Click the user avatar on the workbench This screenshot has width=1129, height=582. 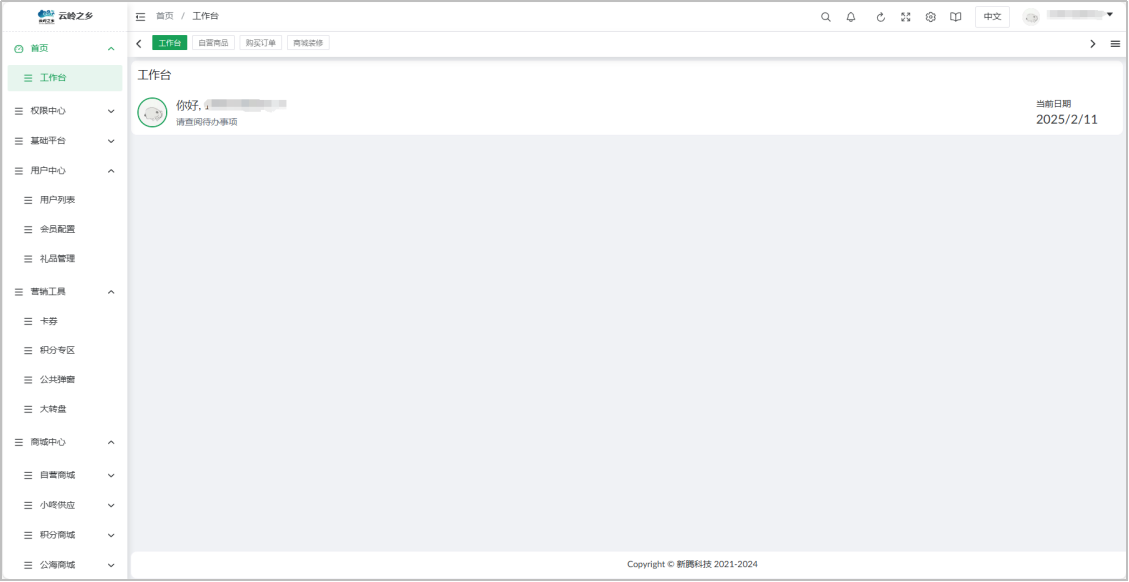coord(152,112)
